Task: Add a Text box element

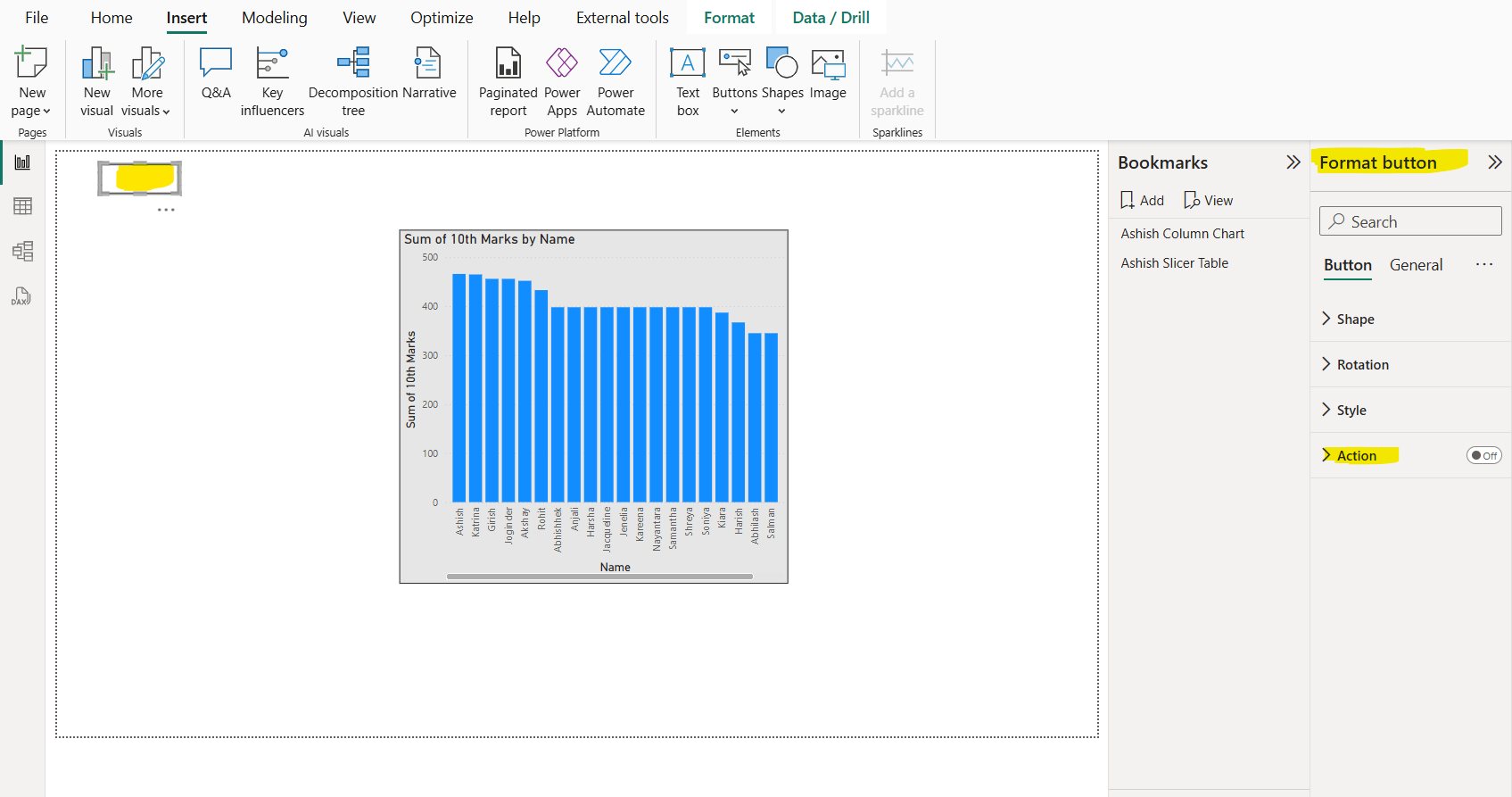Action: (687, 82)
